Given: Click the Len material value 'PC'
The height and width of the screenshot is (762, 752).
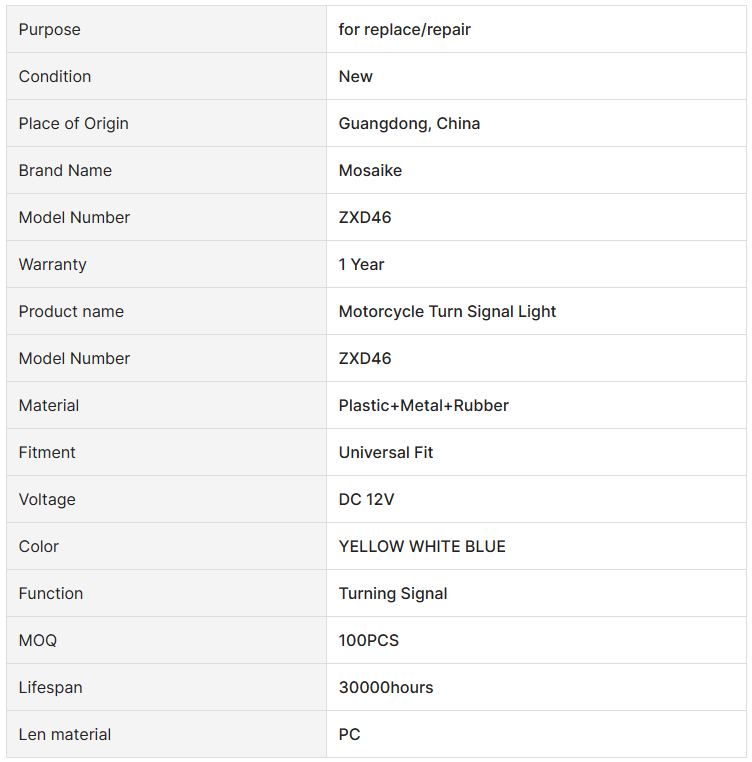Looking at the screenshot, I should coord(350,734).
